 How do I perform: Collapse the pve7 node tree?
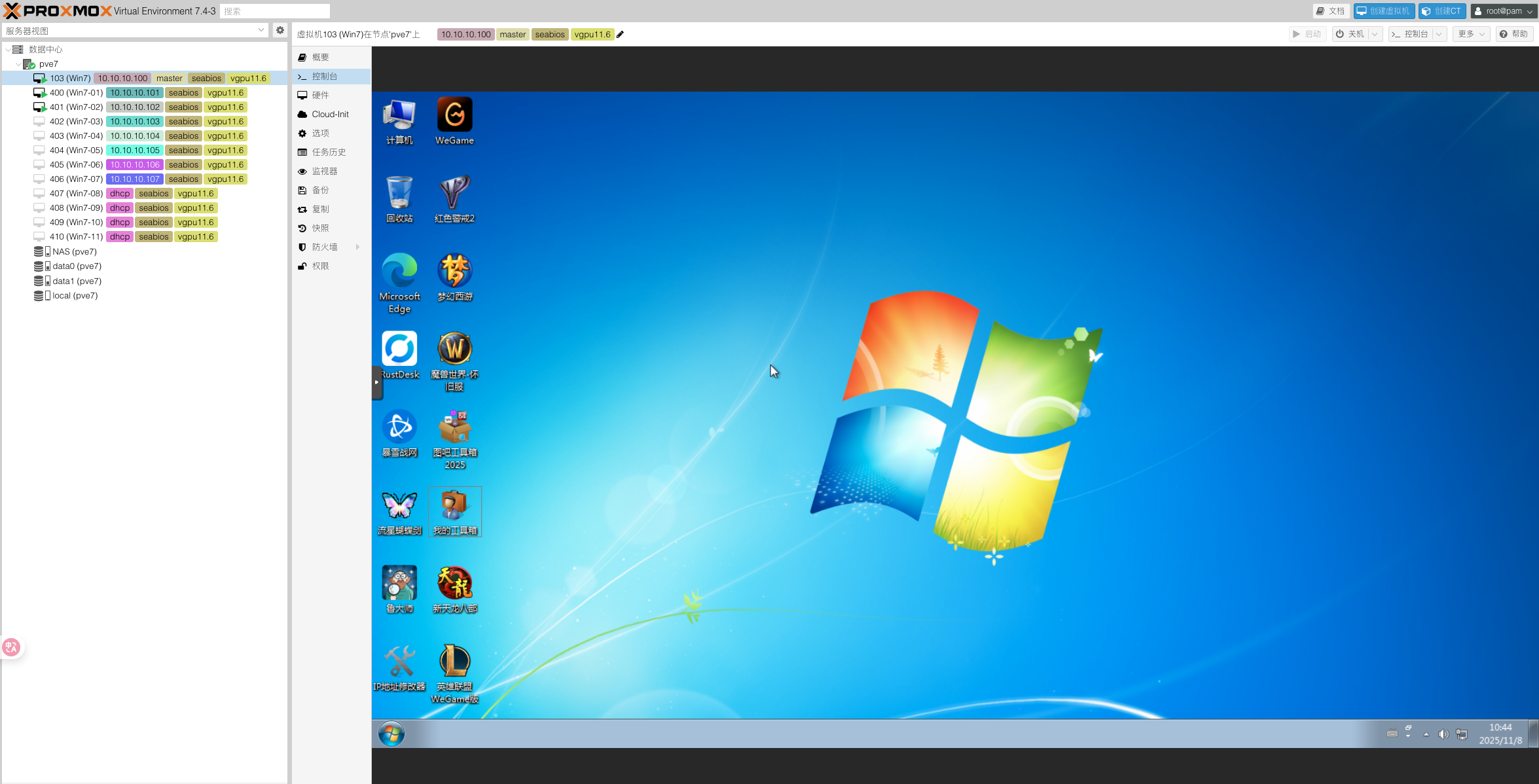tap(18, 64)
